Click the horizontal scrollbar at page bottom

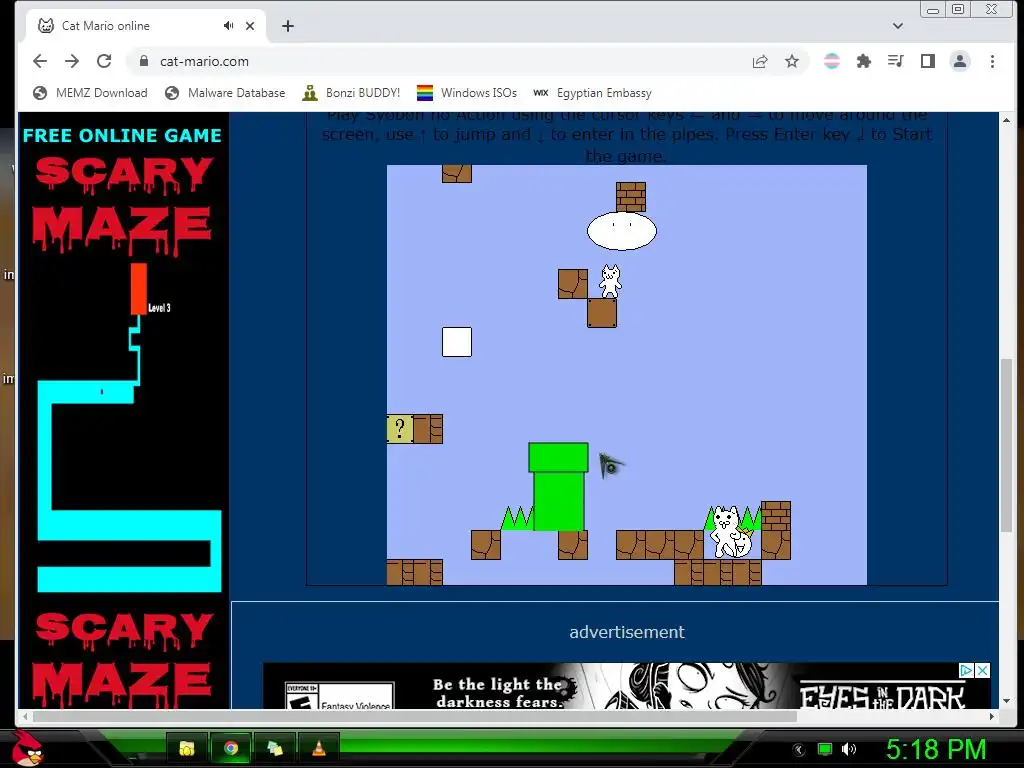pyautogui.click(x=414, y=716)
